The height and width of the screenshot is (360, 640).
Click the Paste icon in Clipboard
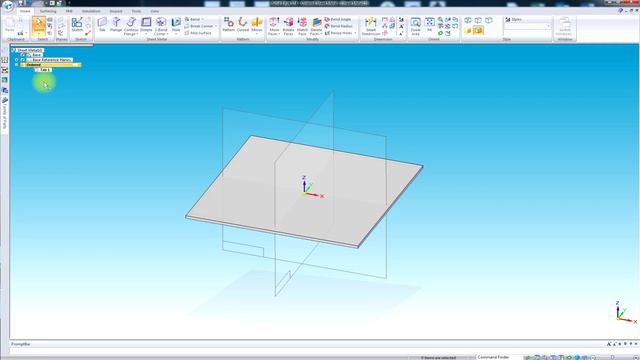[10, 24]
